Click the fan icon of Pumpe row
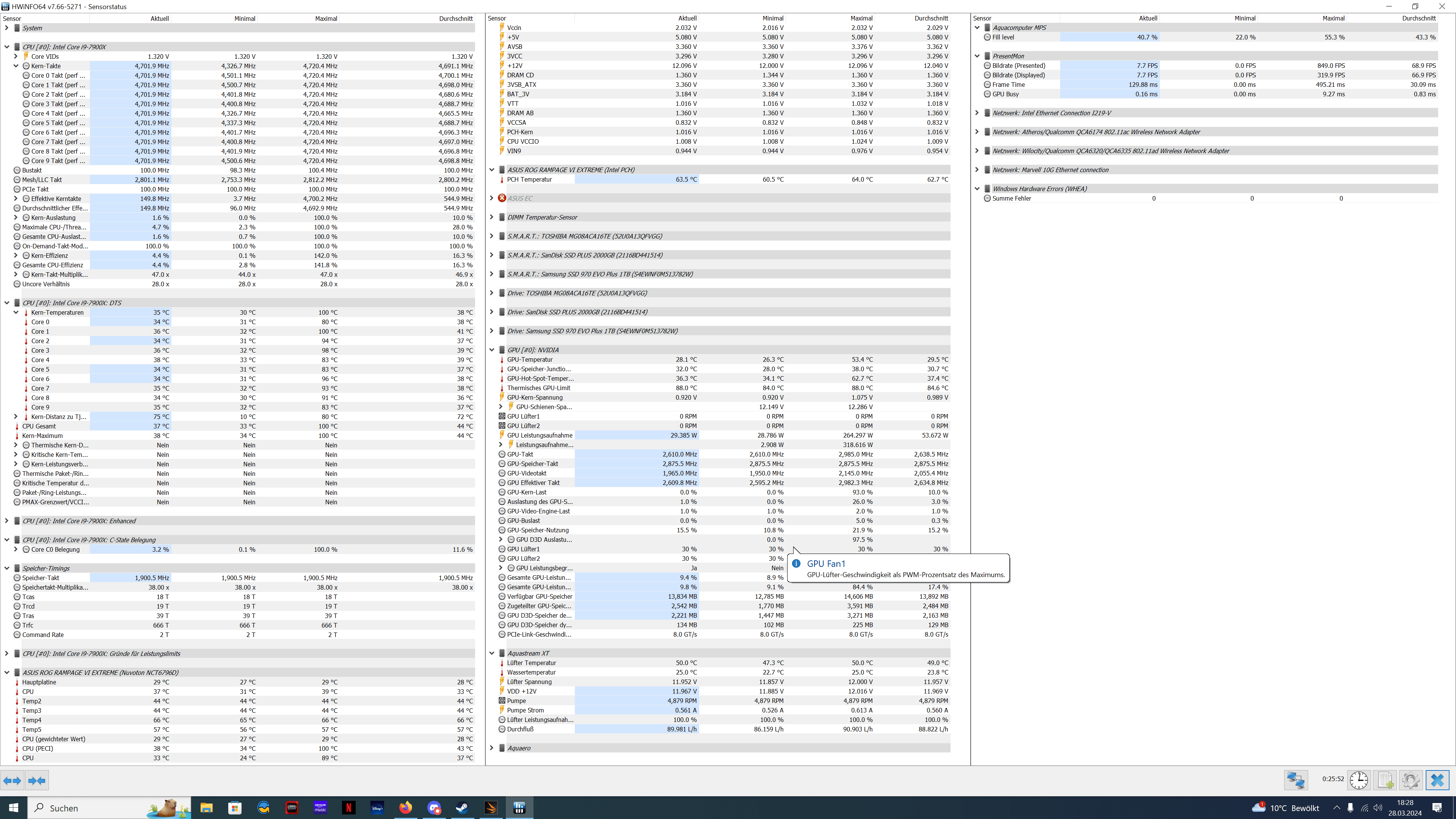The width and height of the screenshot is (1456, 819). coord(502,701)
